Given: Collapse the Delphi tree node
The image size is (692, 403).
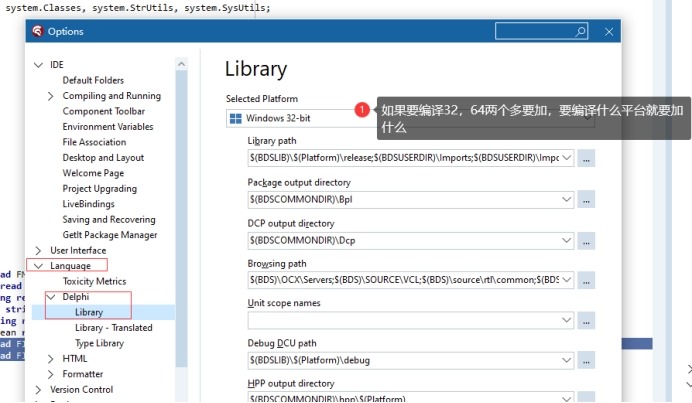Looking at the screenshot, I should (51, 297).
